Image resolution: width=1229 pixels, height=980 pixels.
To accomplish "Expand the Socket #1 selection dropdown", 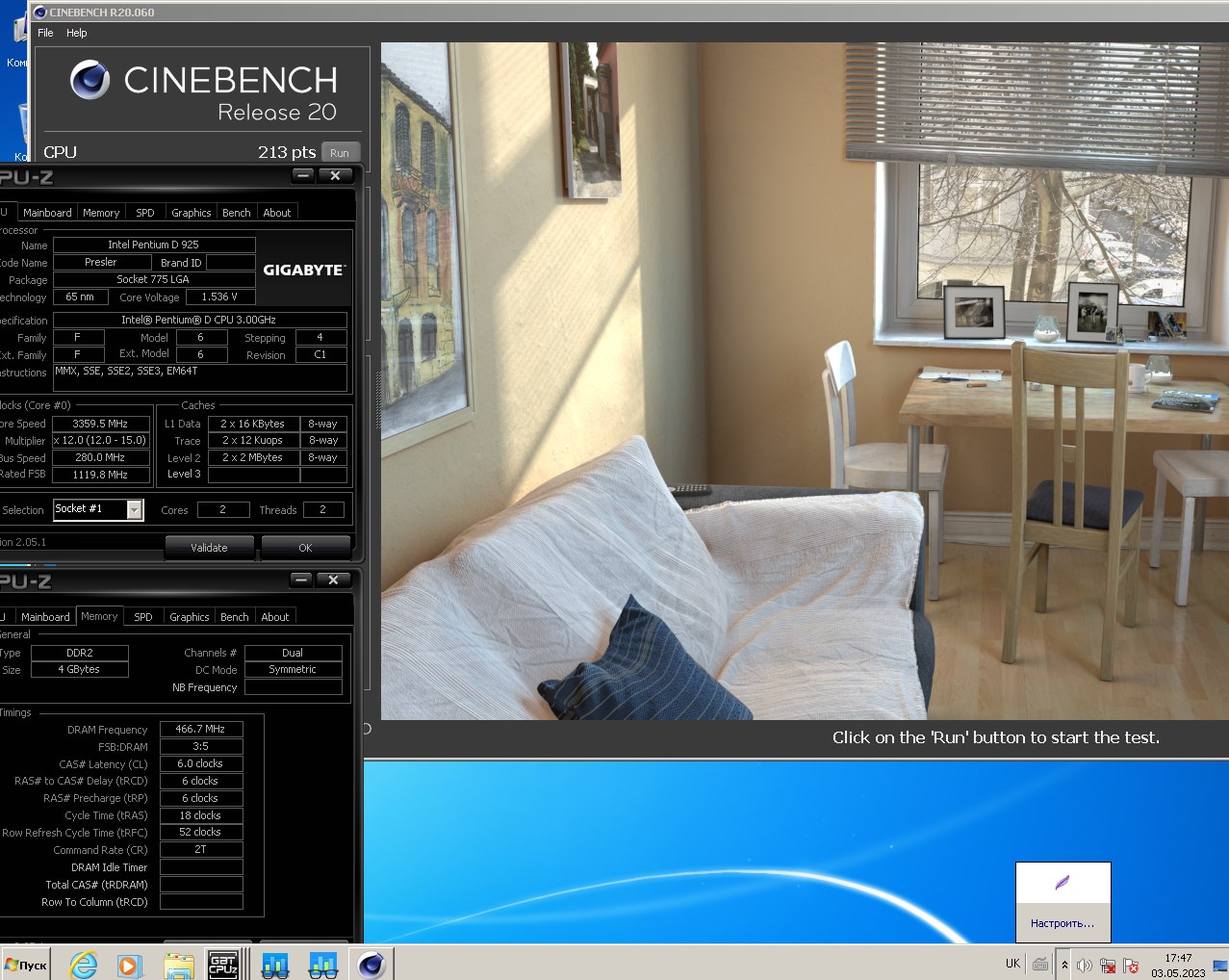I will point(135,509).
